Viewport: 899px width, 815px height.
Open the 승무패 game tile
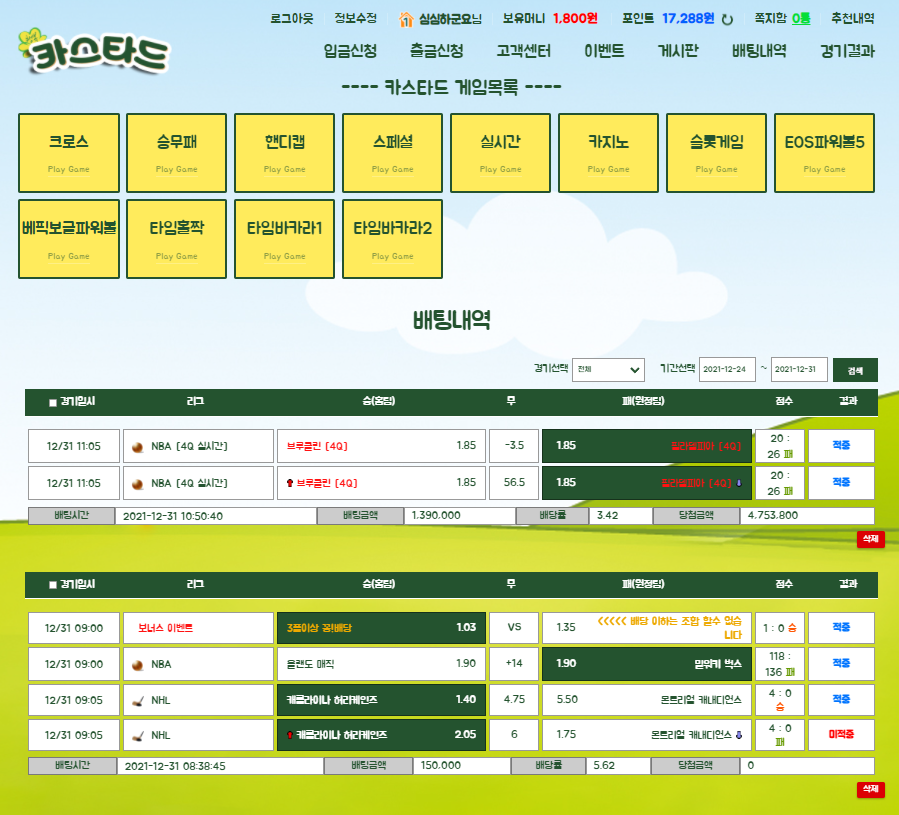click(x=177, y=153)
